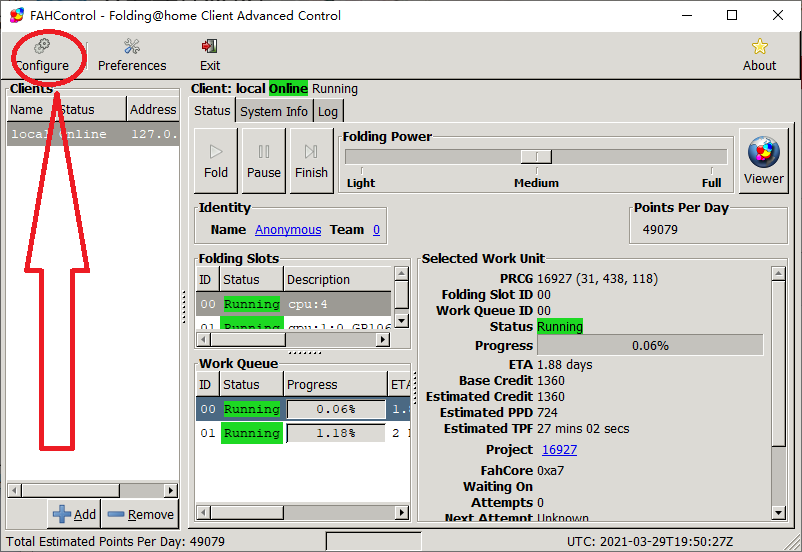
Task: Start folding with the Fold button
Action: (216, 161)
